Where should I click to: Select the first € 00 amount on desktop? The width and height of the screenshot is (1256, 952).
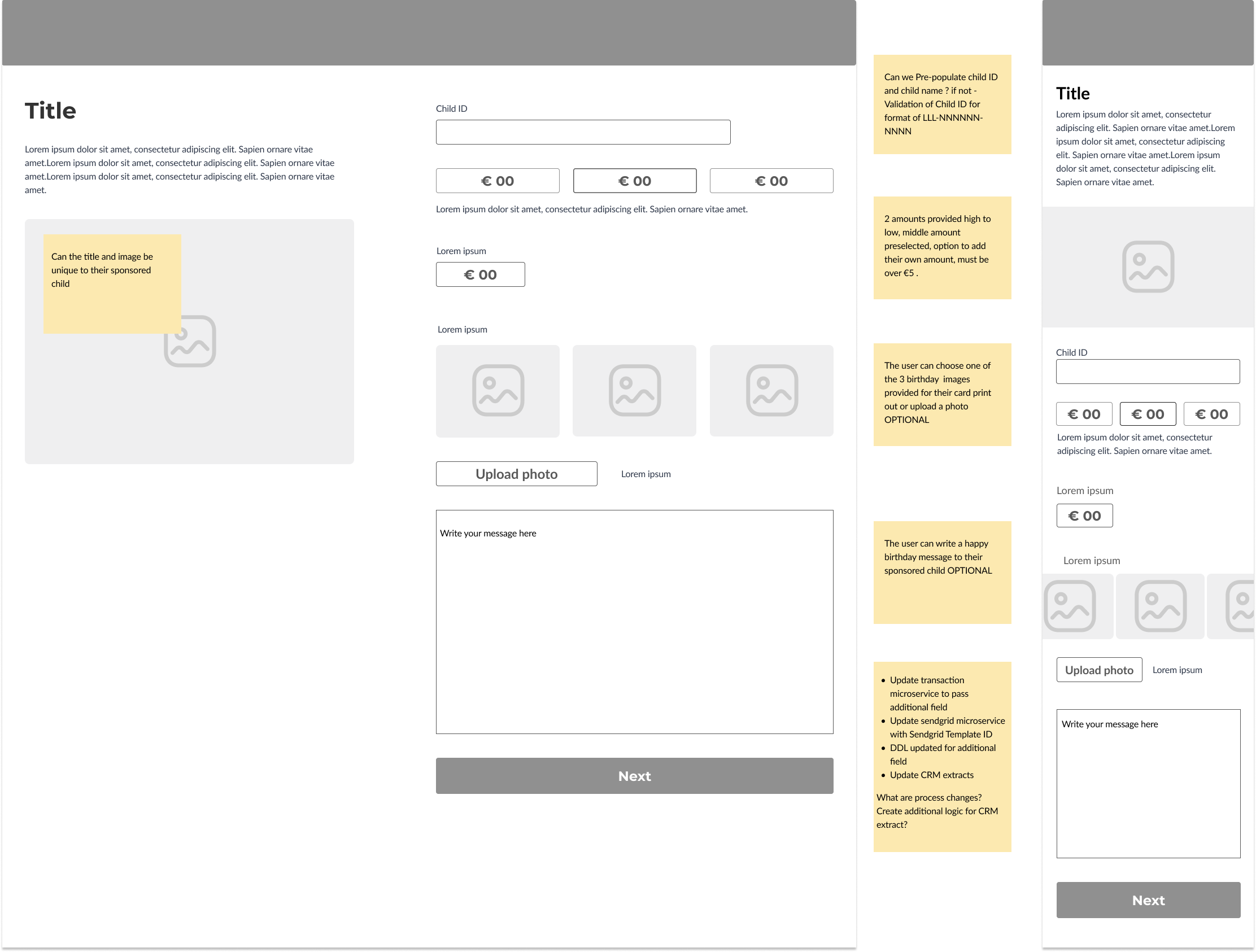pyautogui.click(x=498, y=181)
